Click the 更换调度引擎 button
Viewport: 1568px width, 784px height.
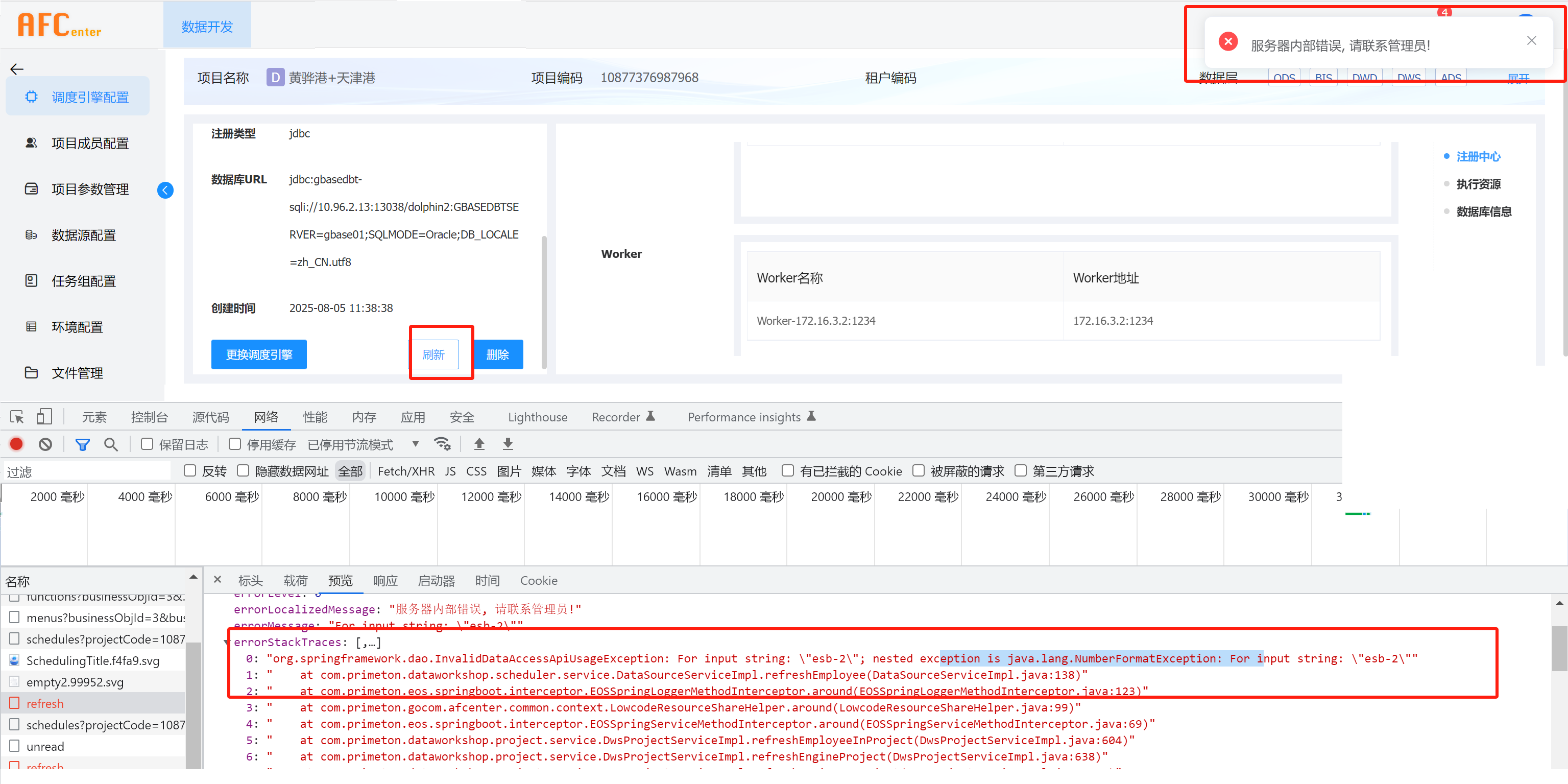coord(259,354)
